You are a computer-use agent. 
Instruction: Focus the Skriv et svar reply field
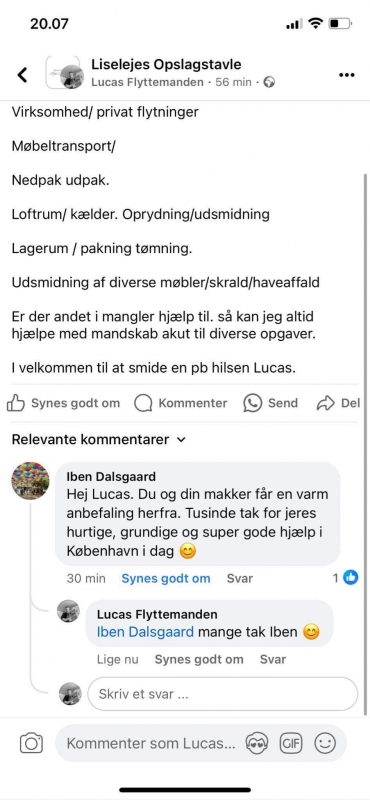(x=223, y=694)
